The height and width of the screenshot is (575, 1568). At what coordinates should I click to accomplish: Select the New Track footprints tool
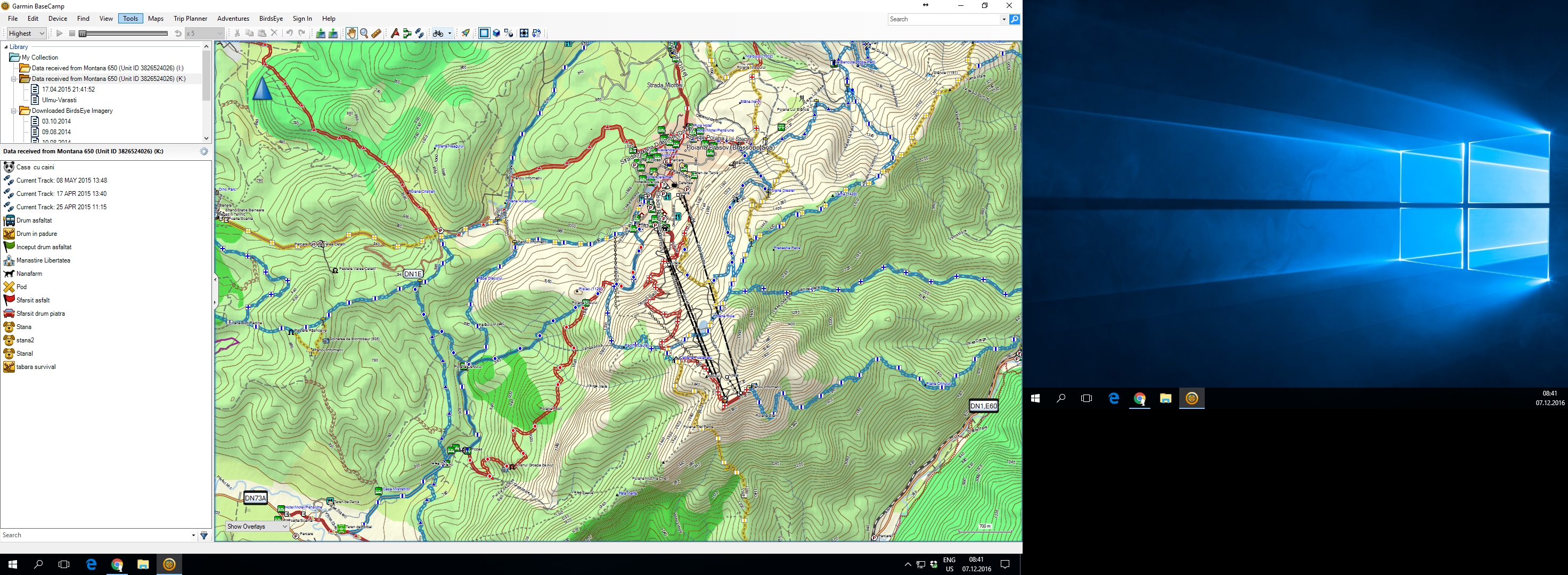pyautogui.click(x=419, y=34)
